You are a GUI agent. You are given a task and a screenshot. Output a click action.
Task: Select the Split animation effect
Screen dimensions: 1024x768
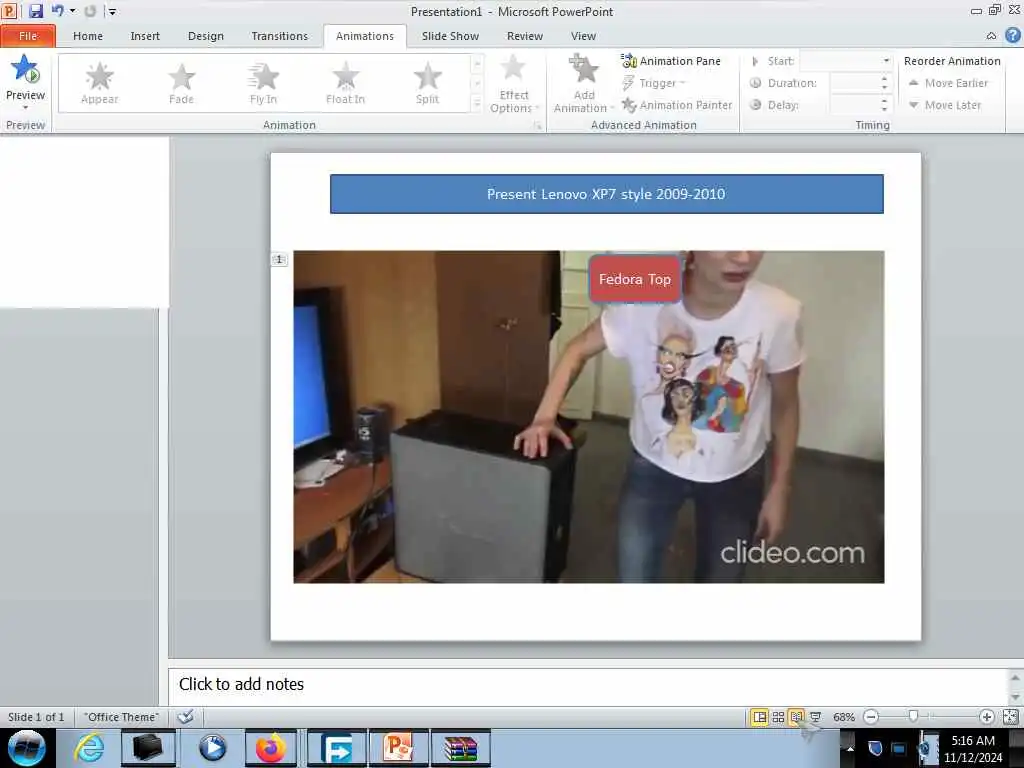click(427, 83)
